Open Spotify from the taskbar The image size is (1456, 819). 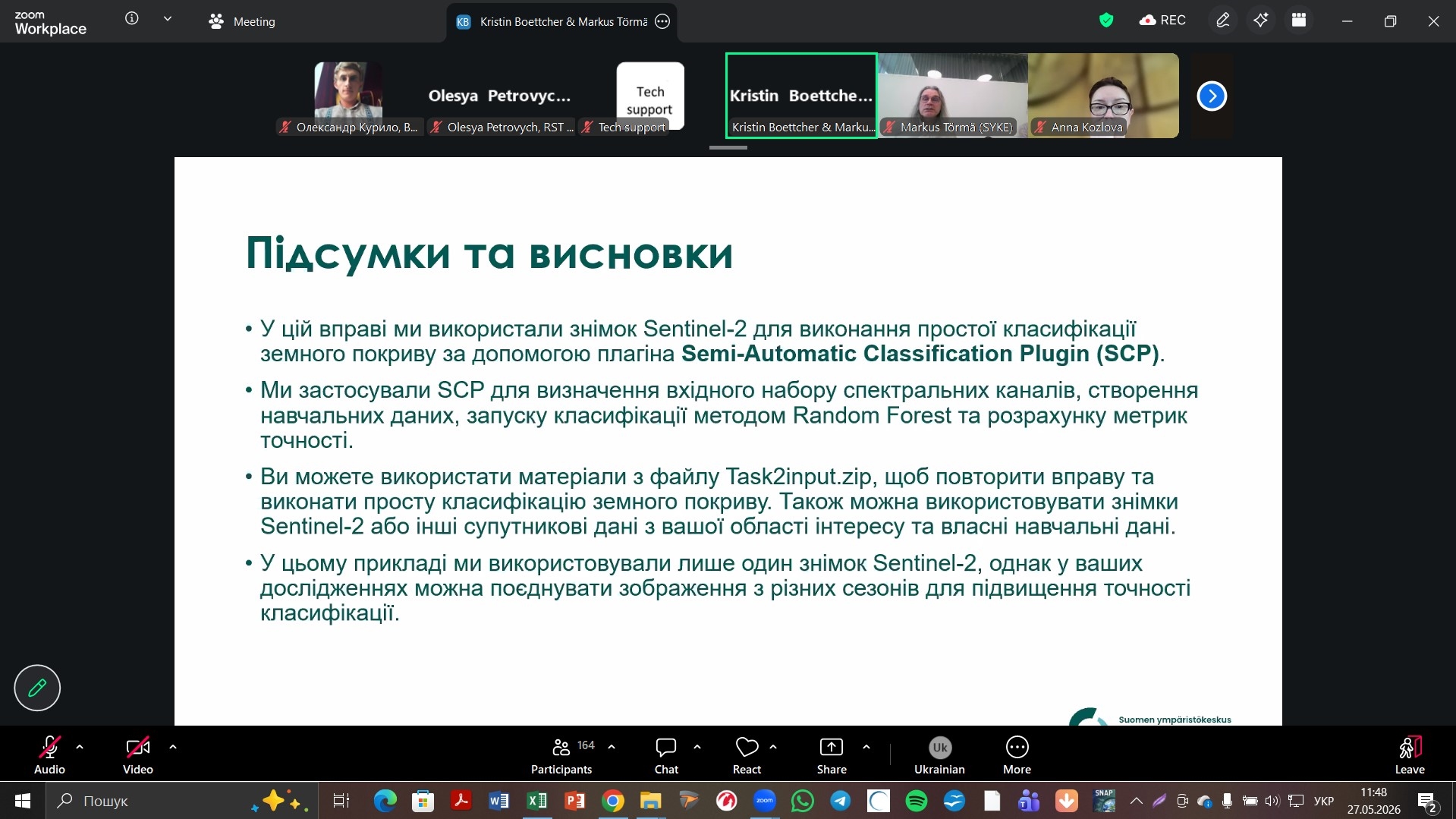pos(917,801)
